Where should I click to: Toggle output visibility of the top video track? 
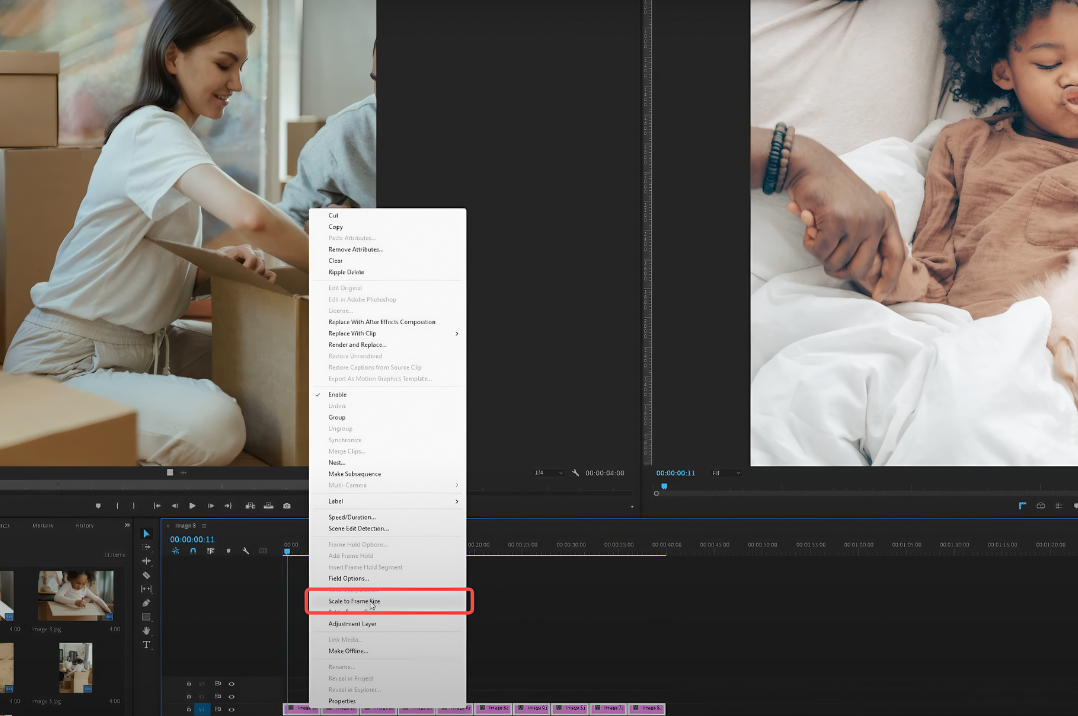coord(232,684)
